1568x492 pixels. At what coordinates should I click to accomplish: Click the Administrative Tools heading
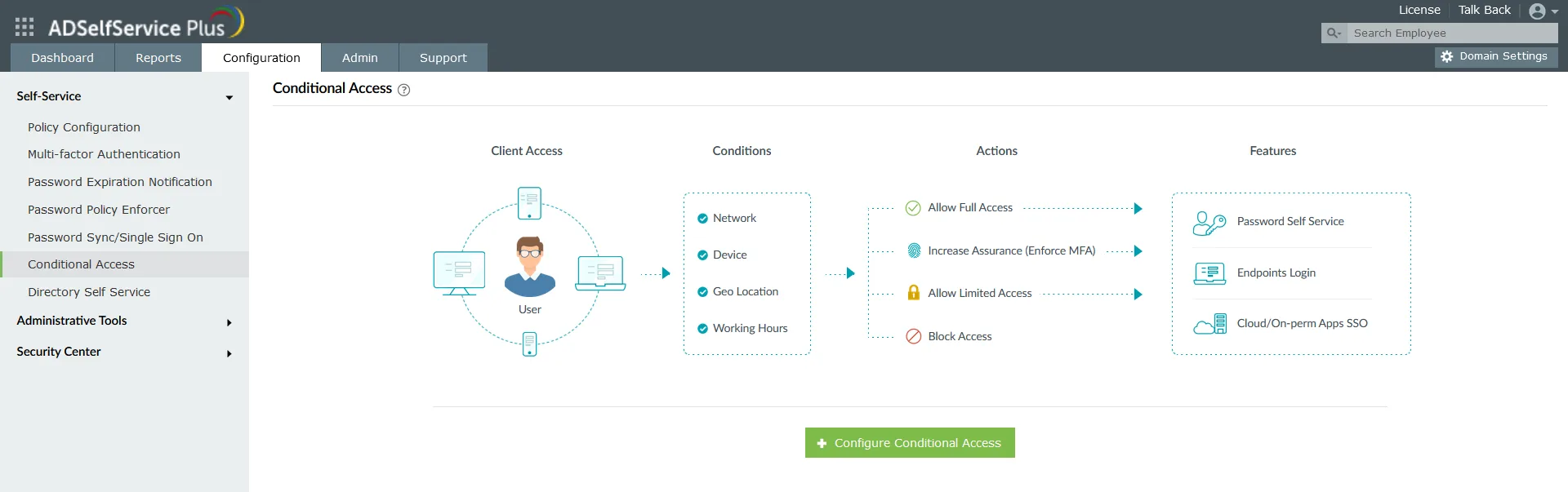(72, 321)
